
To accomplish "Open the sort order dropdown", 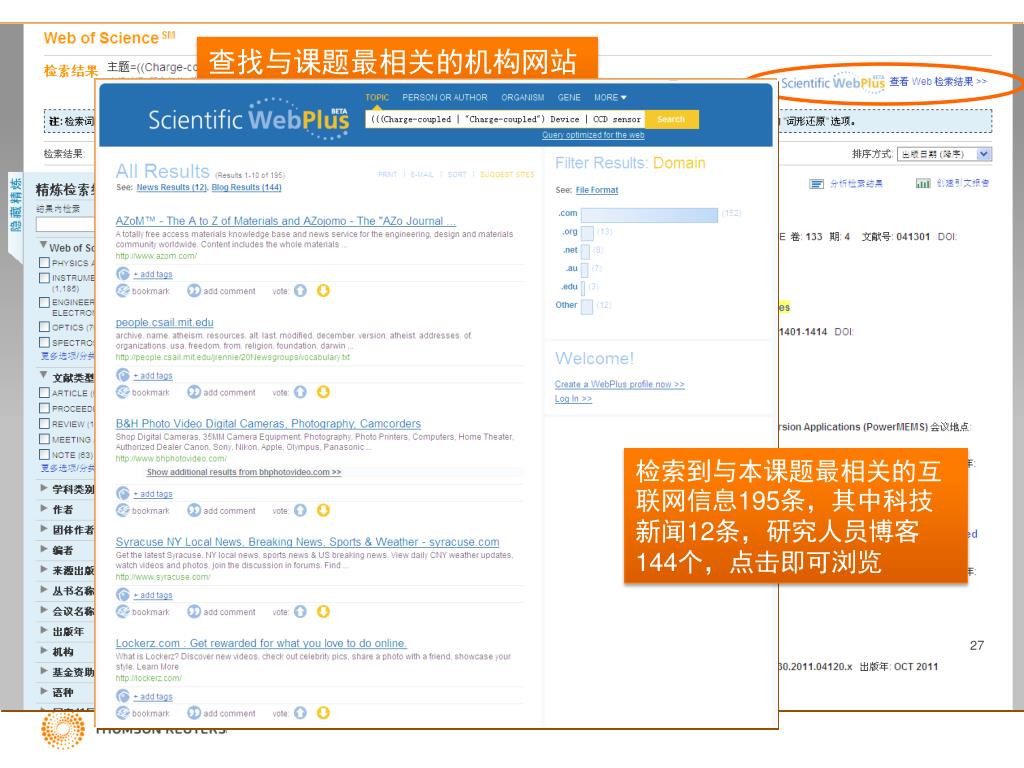I will click(944, 154).
